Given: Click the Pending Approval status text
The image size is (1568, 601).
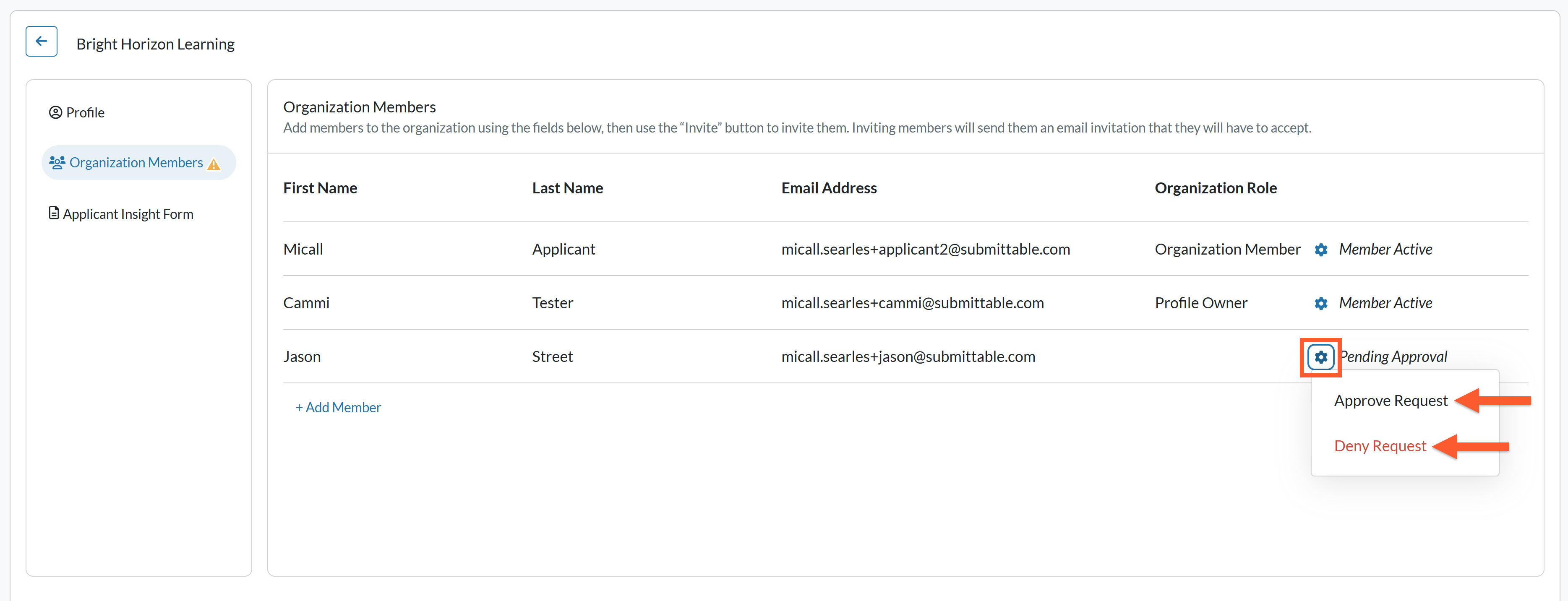Looking at the screenshot, I should coord(1393,356).
